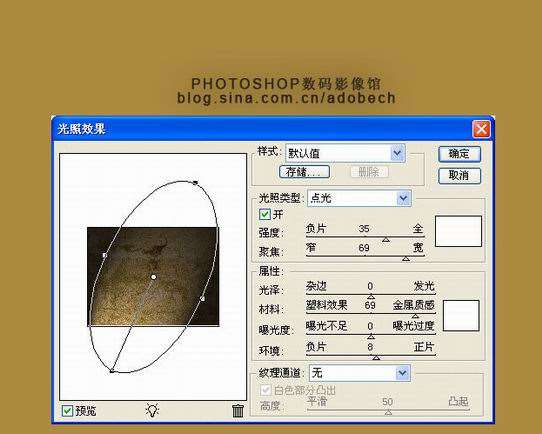Image resolution: width=542 pixels, height=434 pixels.
Task: Open the light color swatch beside 强度
Action: [x=458, y=231]
